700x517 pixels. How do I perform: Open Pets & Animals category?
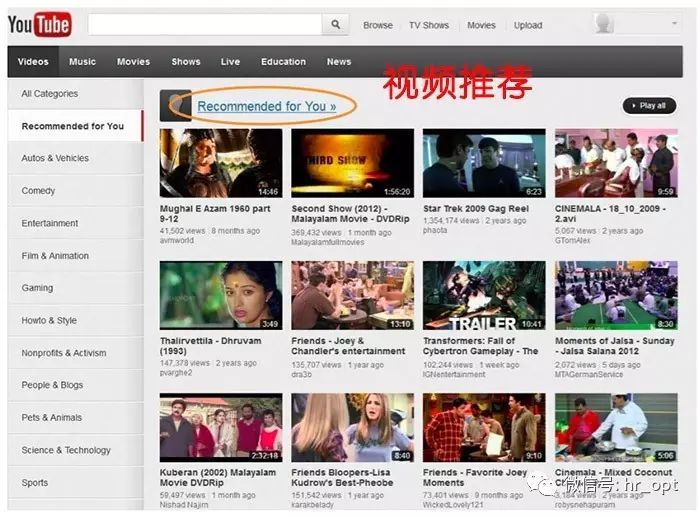click(75, 417)
